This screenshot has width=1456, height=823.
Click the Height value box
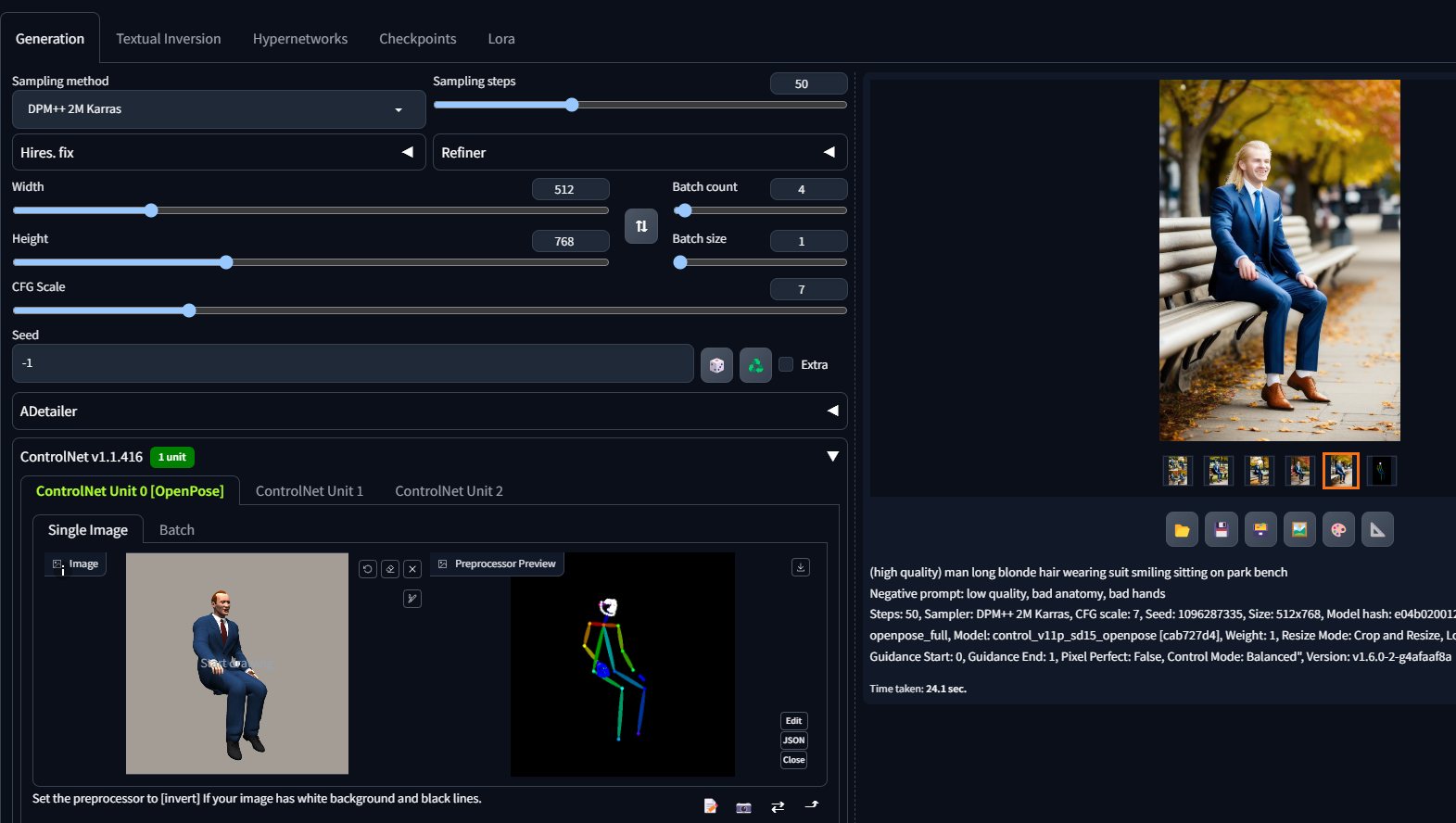tap(570, 241)
